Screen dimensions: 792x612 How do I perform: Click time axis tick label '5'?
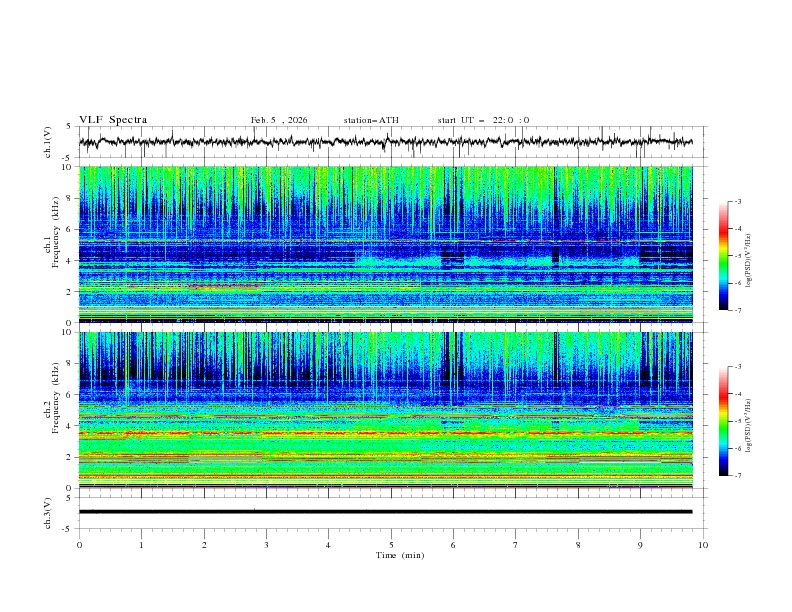click(391, 545)
